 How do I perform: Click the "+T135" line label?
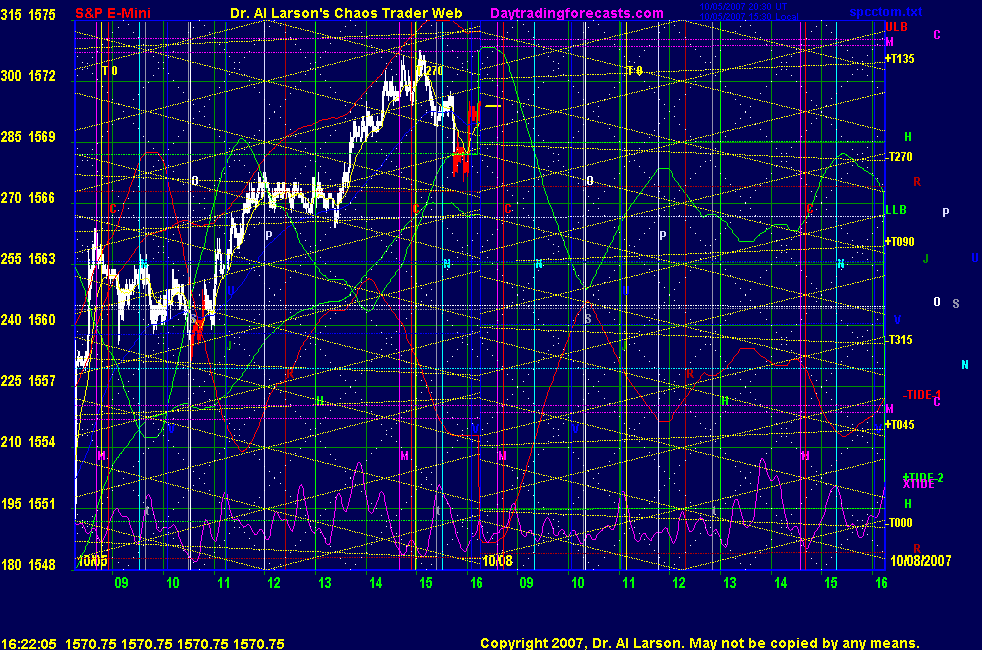point(899,59)
